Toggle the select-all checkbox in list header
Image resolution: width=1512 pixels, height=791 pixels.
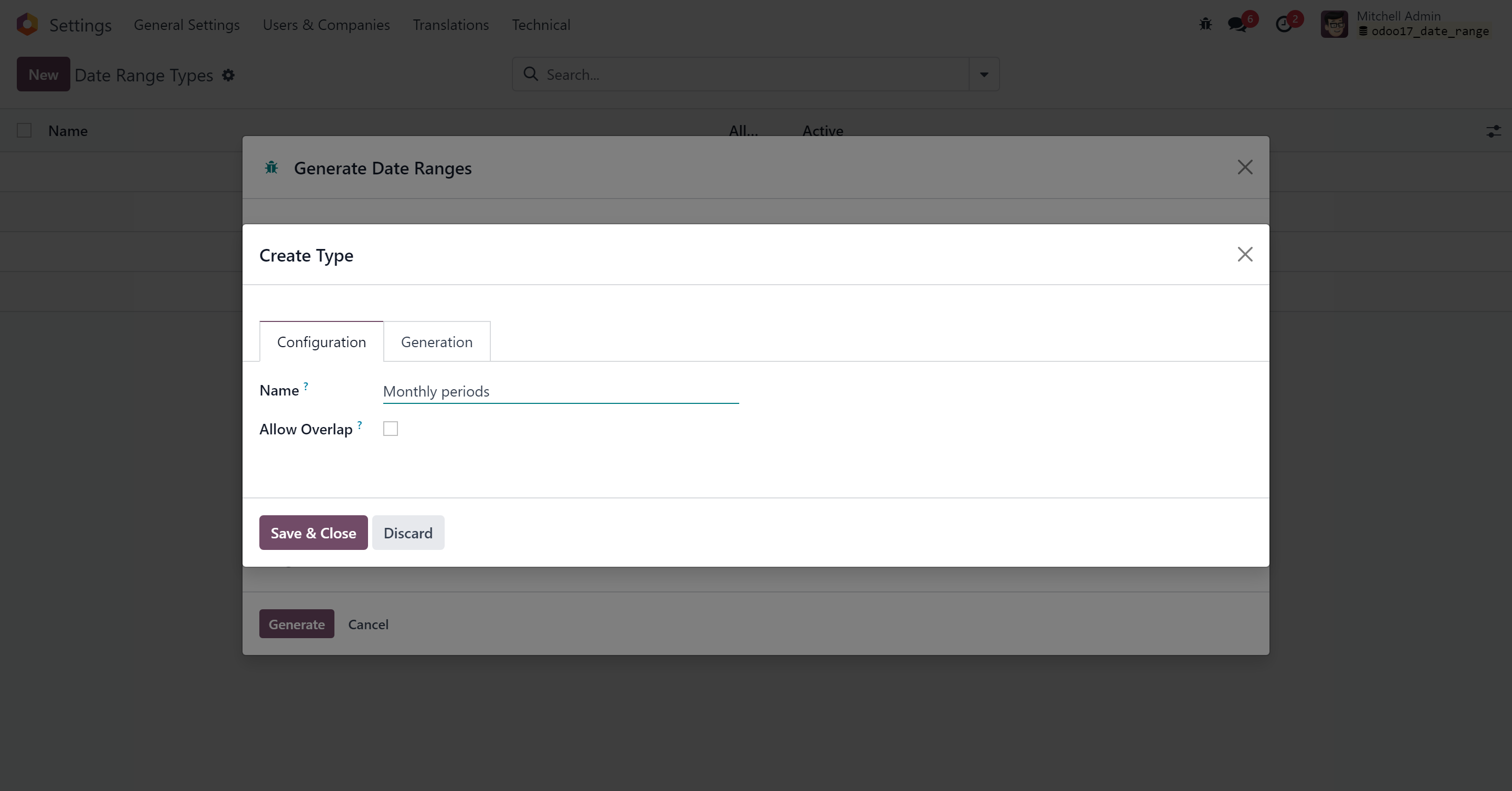click(24, 130)
